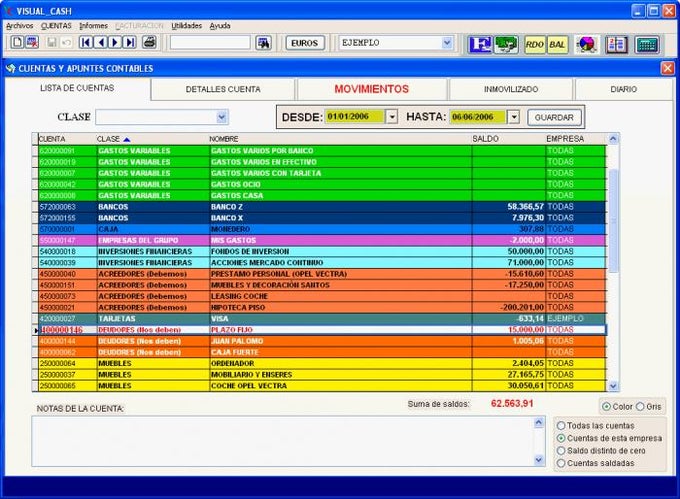Go to last record

pos(130,42)
